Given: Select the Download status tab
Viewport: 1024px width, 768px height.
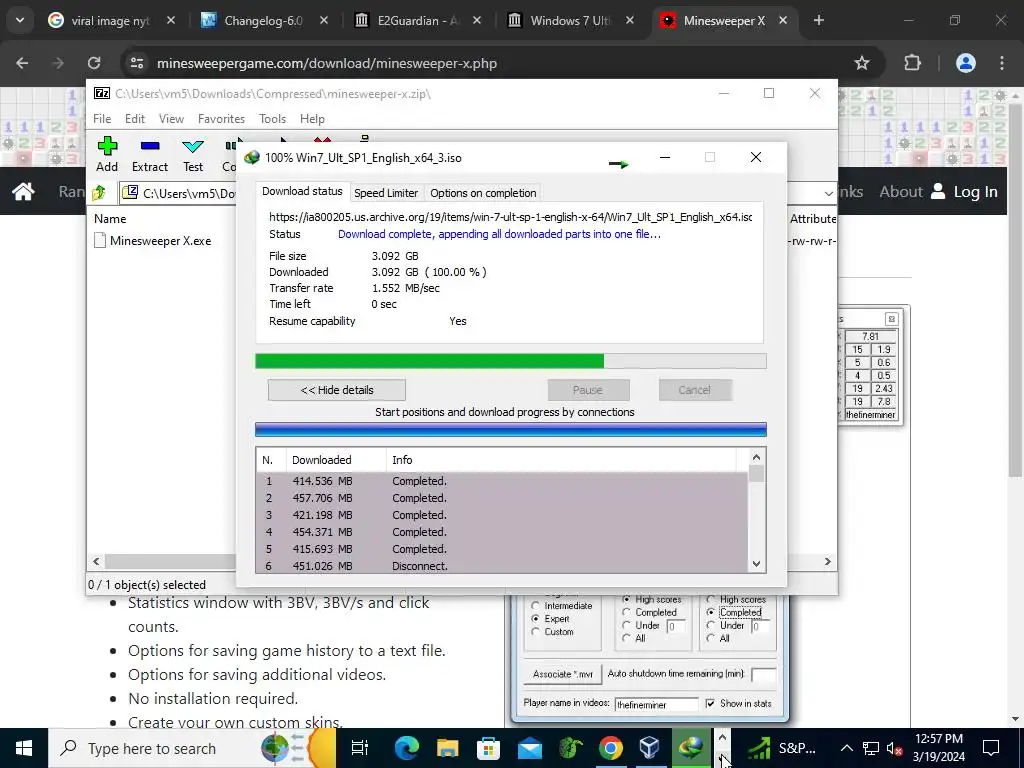Looking at the screenshot, I should pos(302,191).
